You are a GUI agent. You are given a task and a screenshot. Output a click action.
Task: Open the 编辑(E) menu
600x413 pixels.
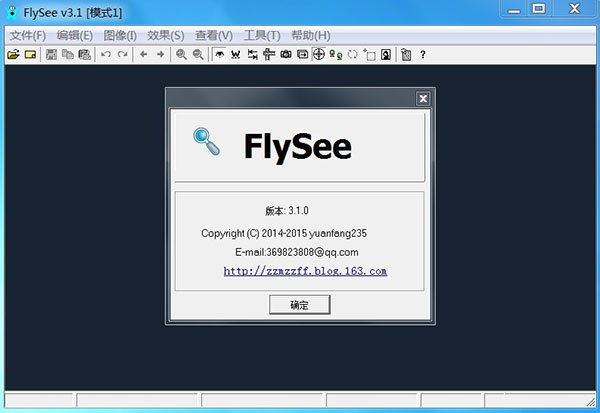(75, 36)
